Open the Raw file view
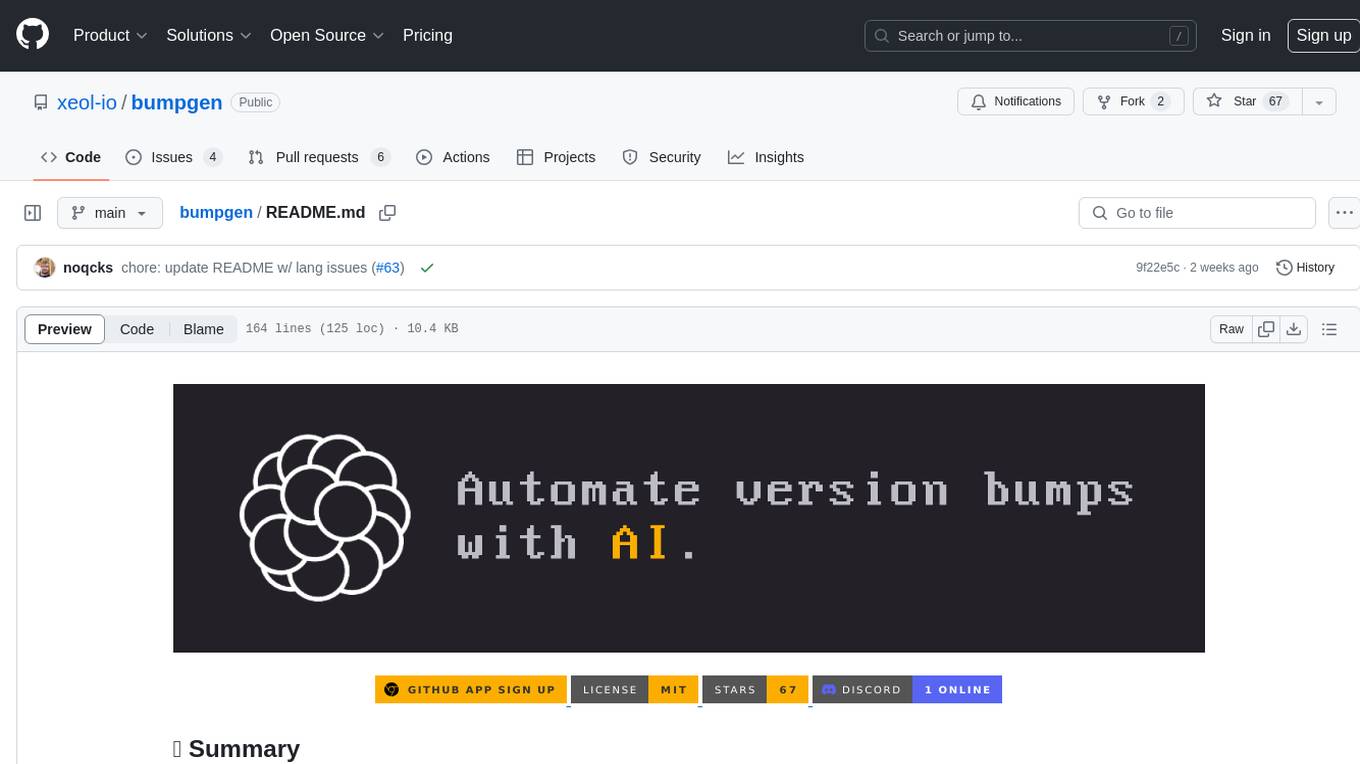The height and width of the screenshot is (764, 1360). [x=1231, y=329]
